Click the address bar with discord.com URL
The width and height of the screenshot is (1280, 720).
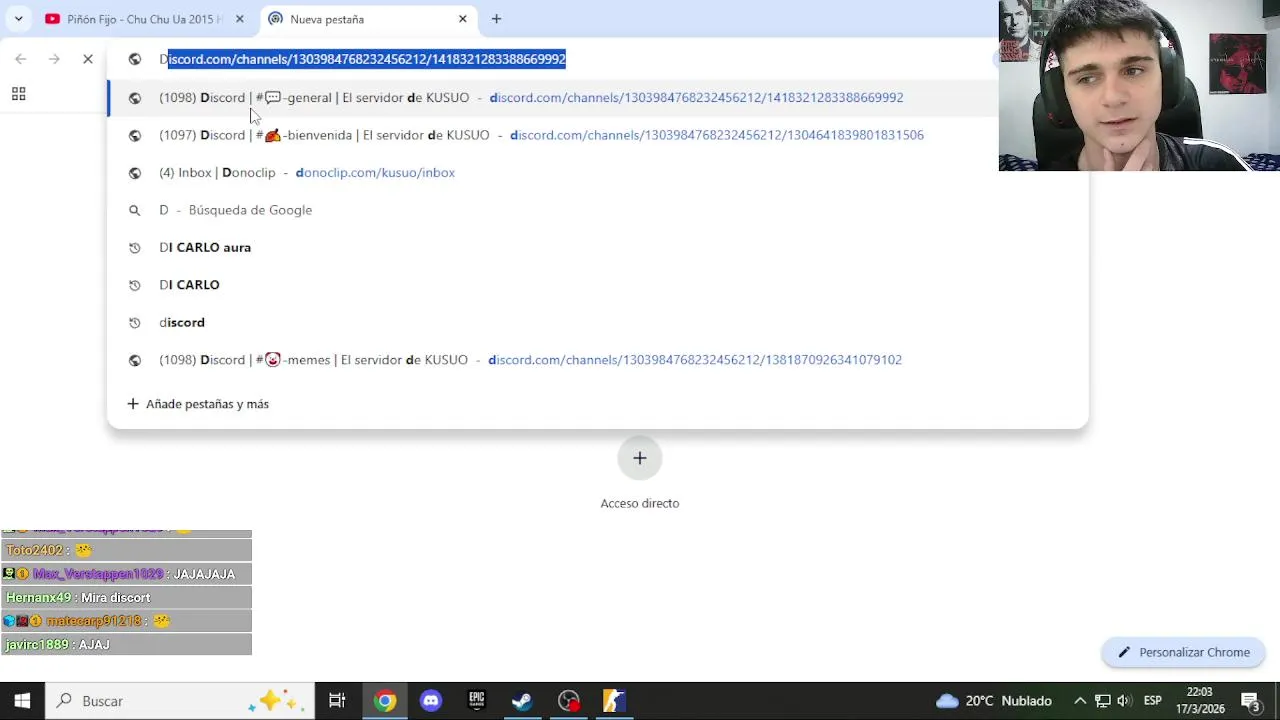pyautogui.click(x=560, y=59)
